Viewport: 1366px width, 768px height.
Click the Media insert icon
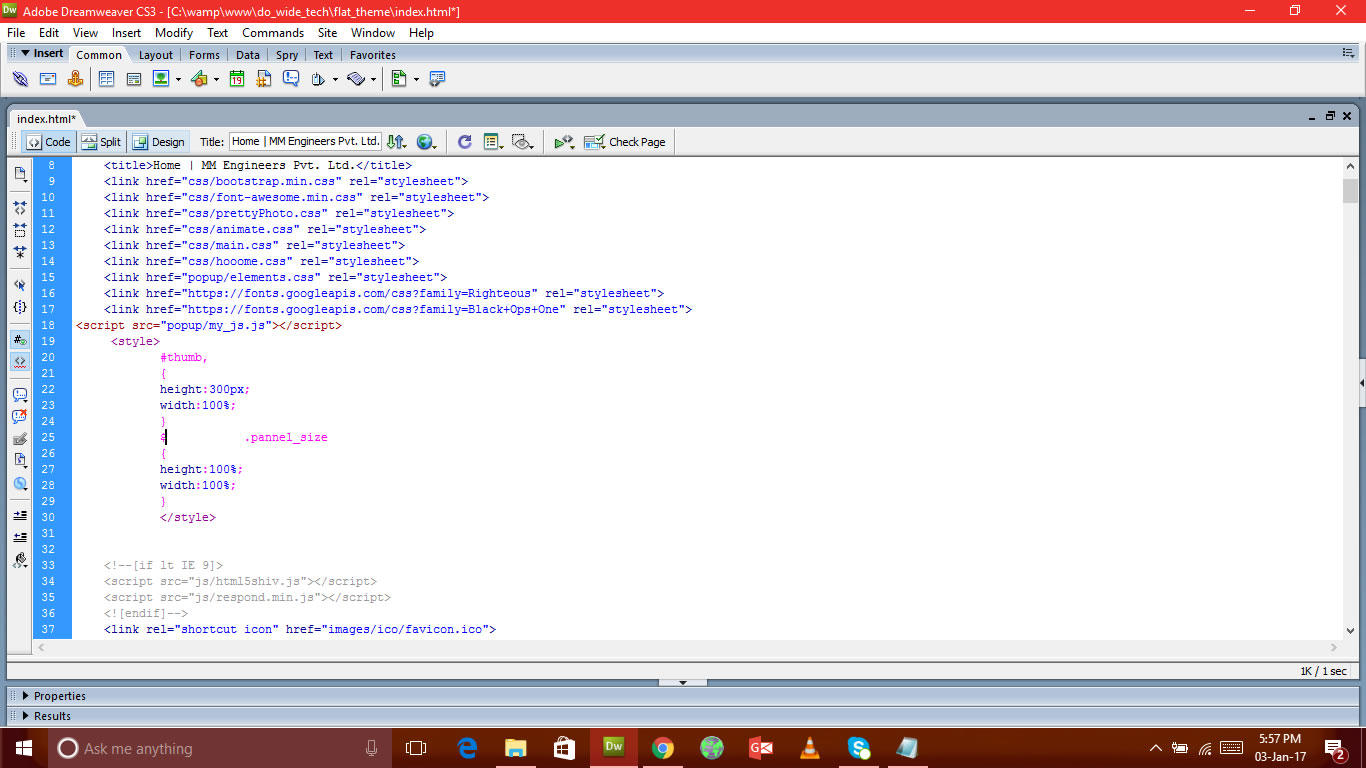tap(198, 79)
